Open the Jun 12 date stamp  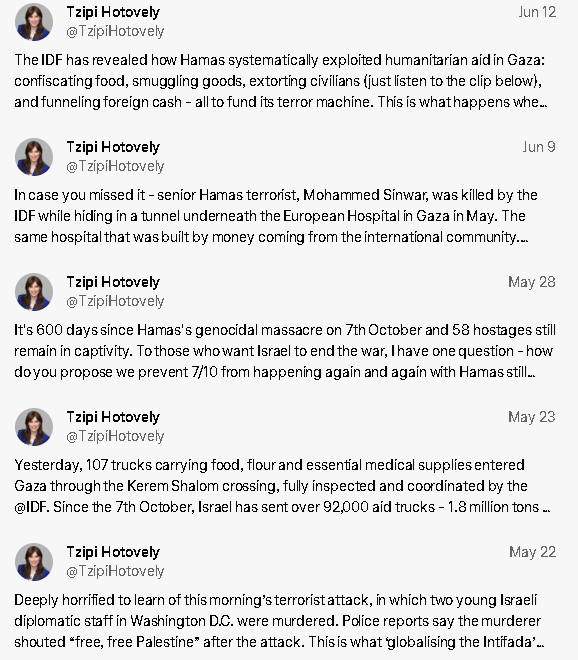(x=537, y=12)
